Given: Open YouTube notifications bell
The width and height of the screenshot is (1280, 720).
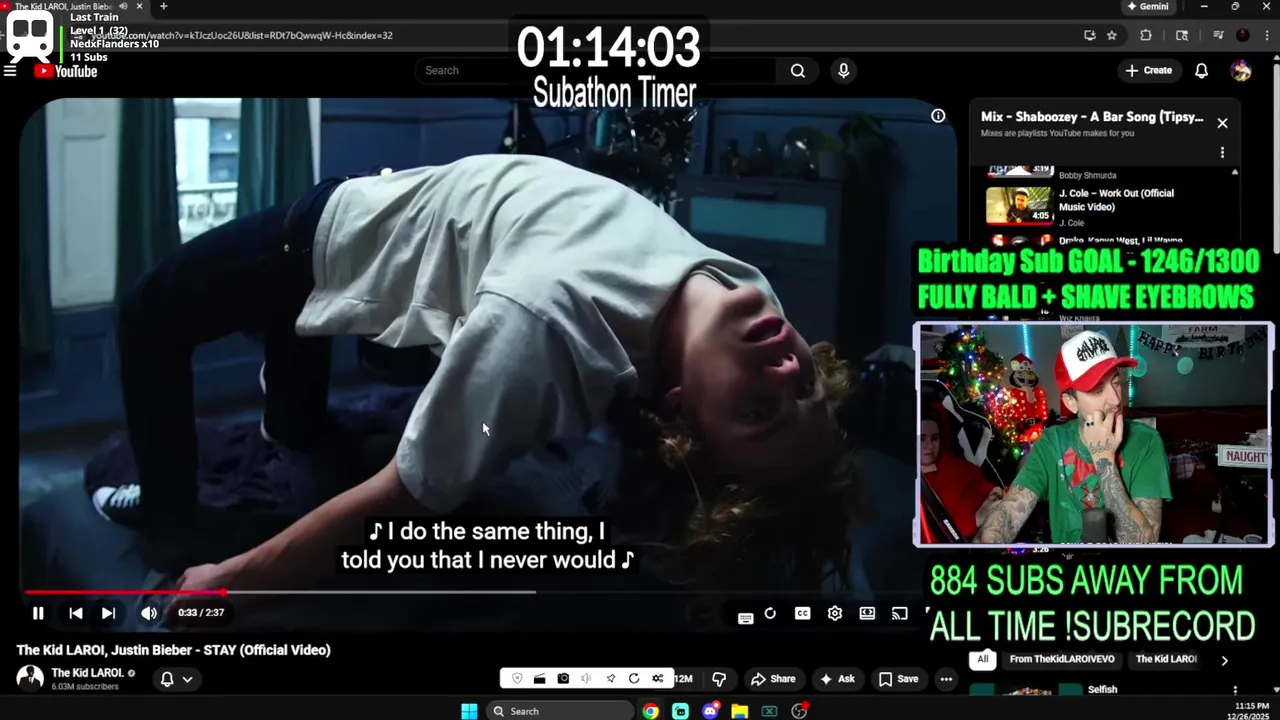Looking at the screenshot, I should pyautogui.click(x=1202, y=70).
